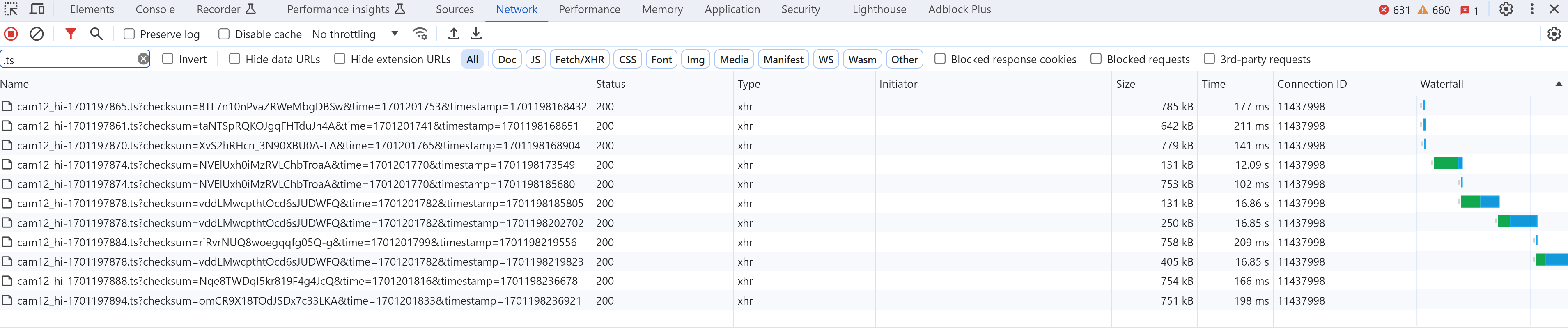The width and height of the screenshot is (1568, 330).
Task: Stop recording network log
Action: coord(11,34)
